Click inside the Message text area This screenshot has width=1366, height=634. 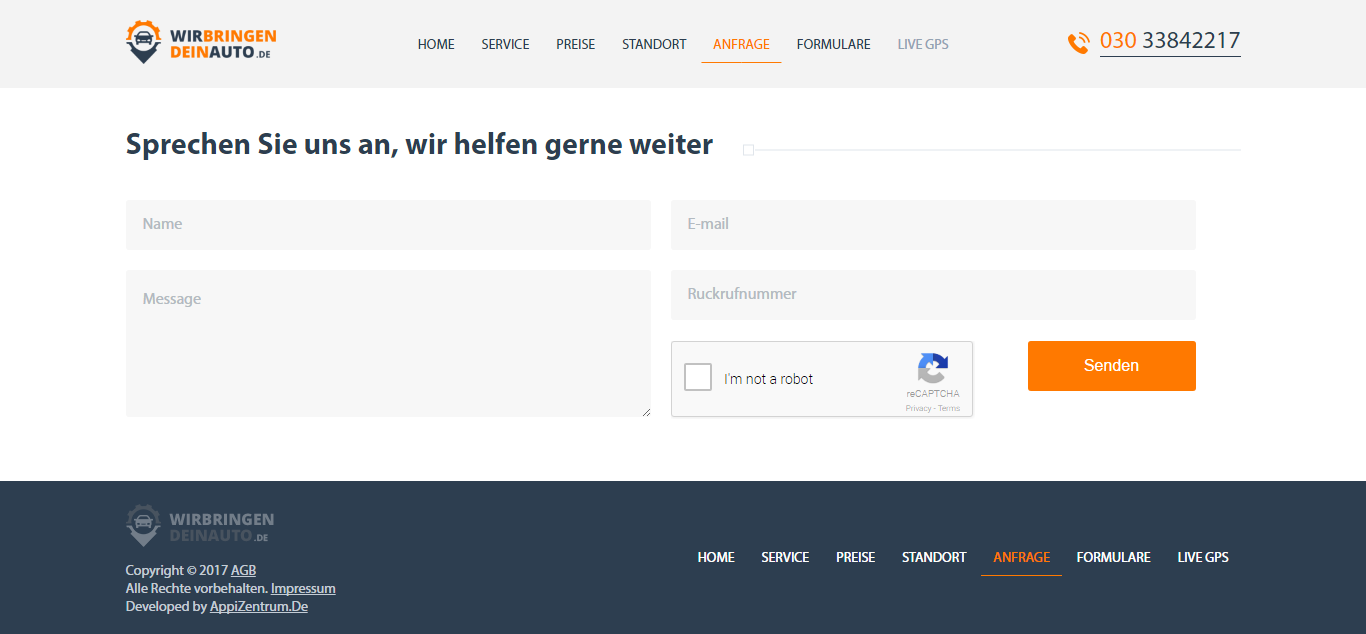point(388,343)
